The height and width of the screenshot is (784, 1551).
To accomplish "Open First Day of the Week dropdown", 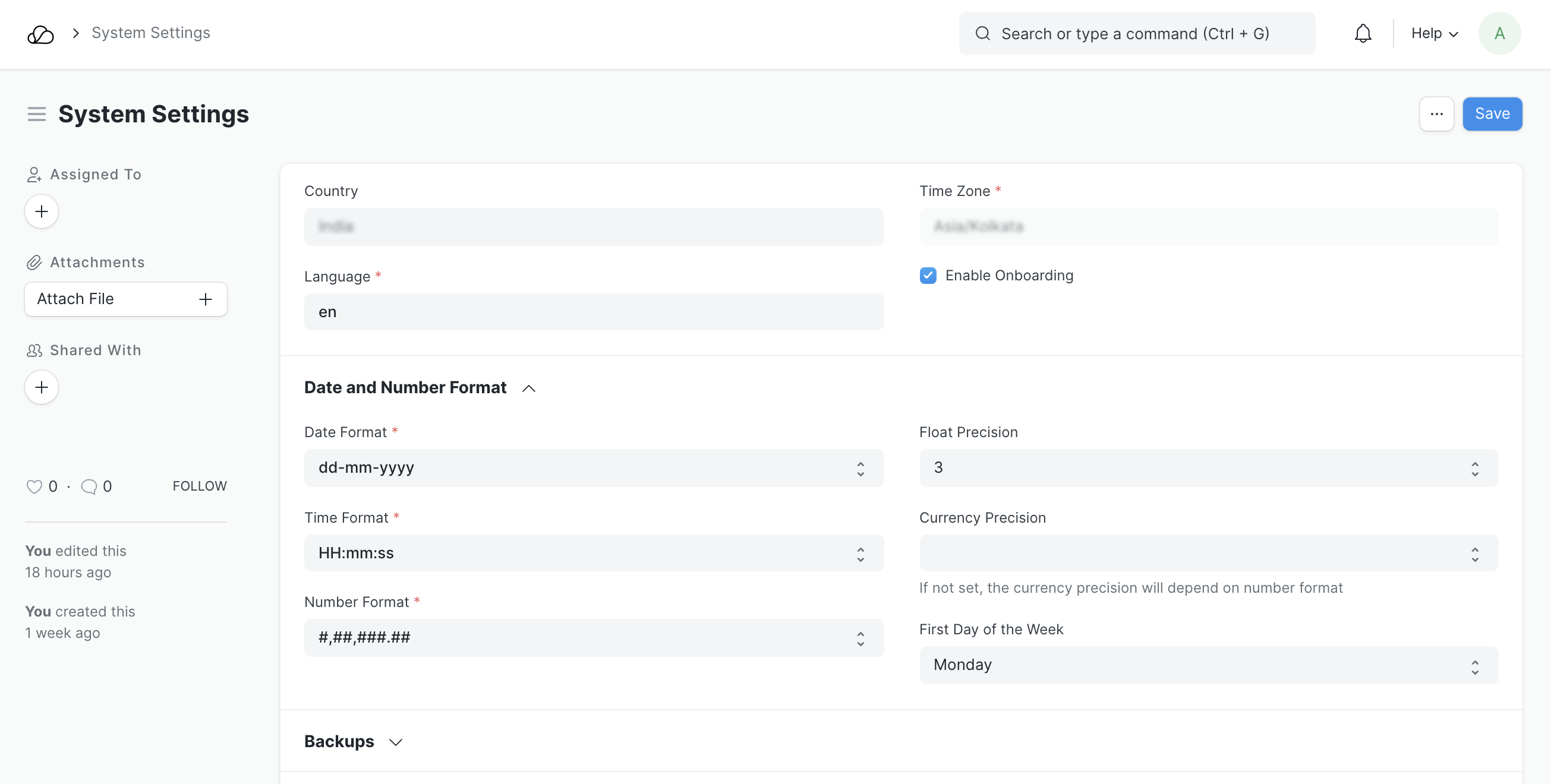I will pos(1208,665).
